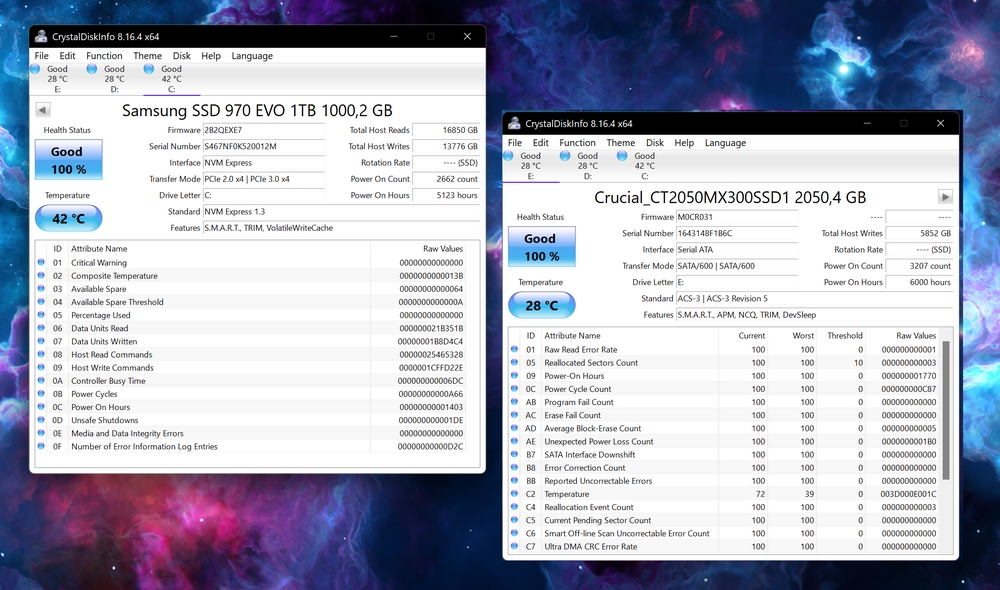Click the CrystalDiskInfo app icon in Crucial window title bar
Image resolution: width=1000 pixels, height=590 pixels.
pyautogui.click(x=514, y=123)
